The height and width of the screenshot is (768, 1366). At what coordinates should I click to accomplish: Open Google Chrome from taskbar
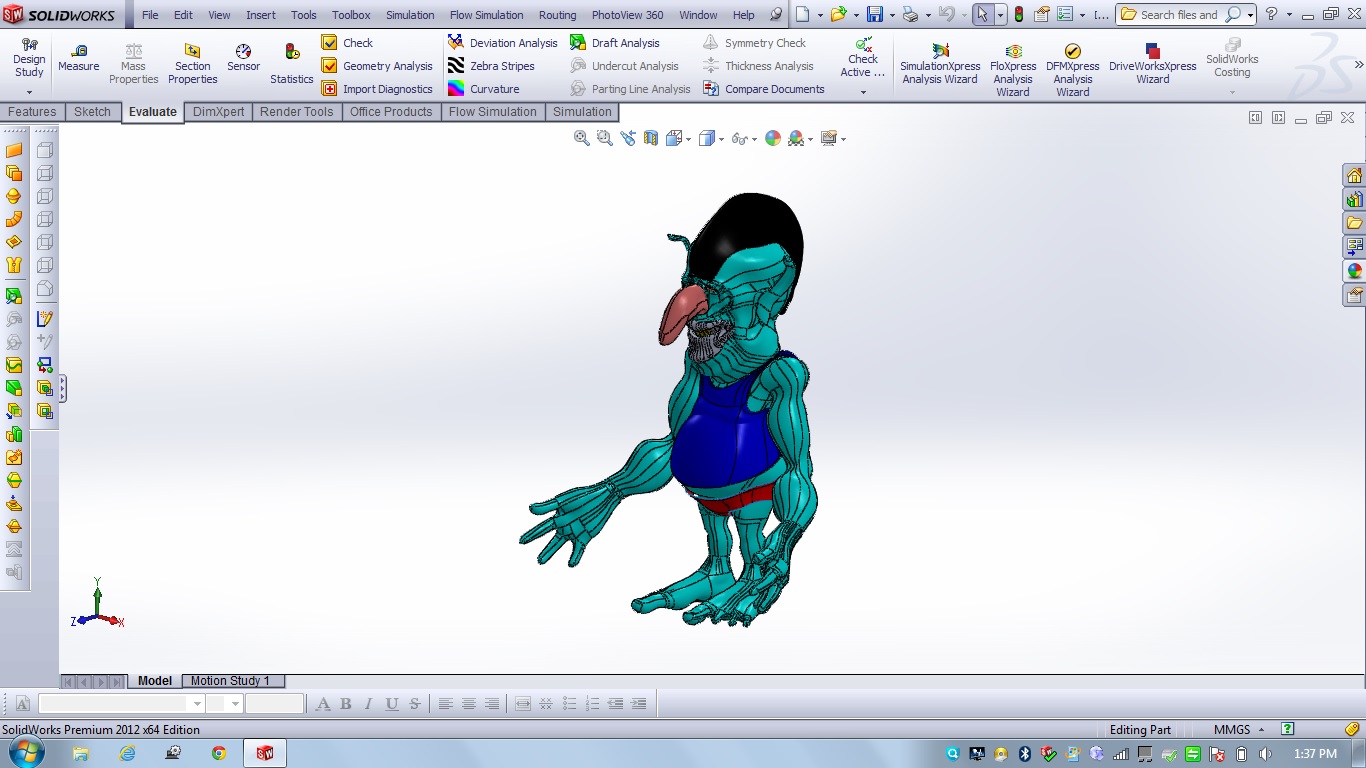(x=219, y=753)
